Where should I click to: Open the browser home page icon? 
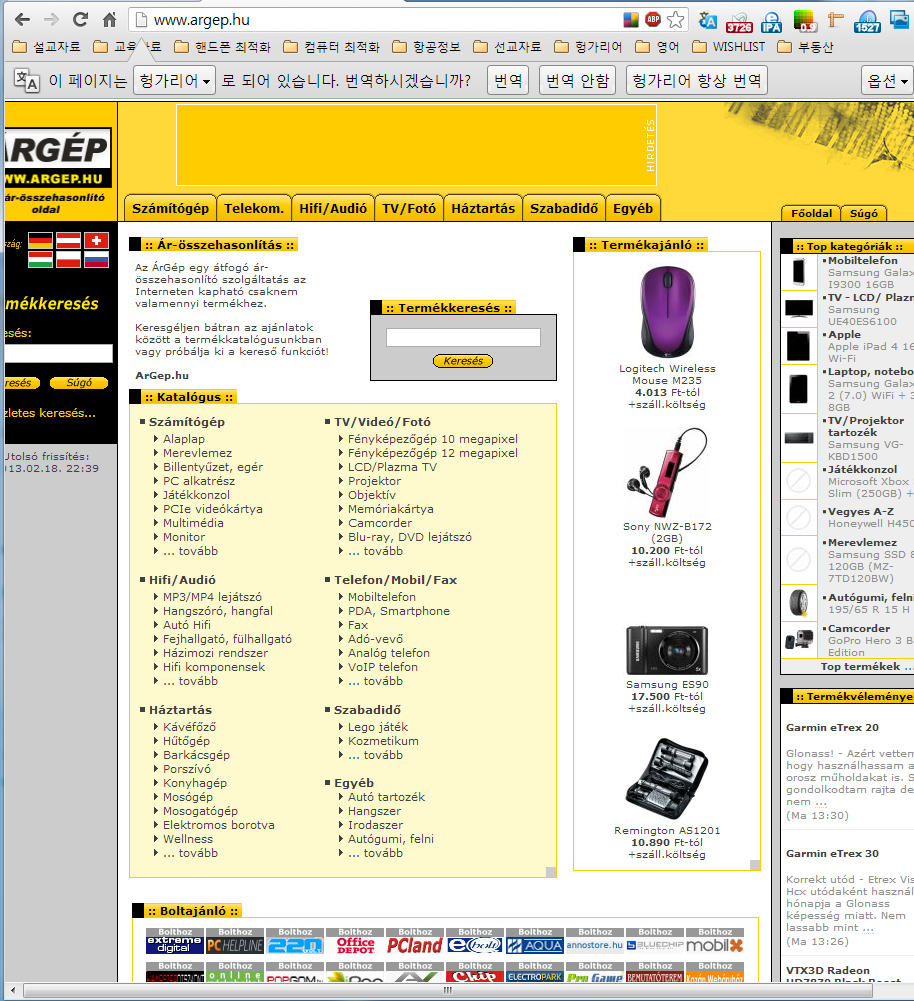coord(110,20)
